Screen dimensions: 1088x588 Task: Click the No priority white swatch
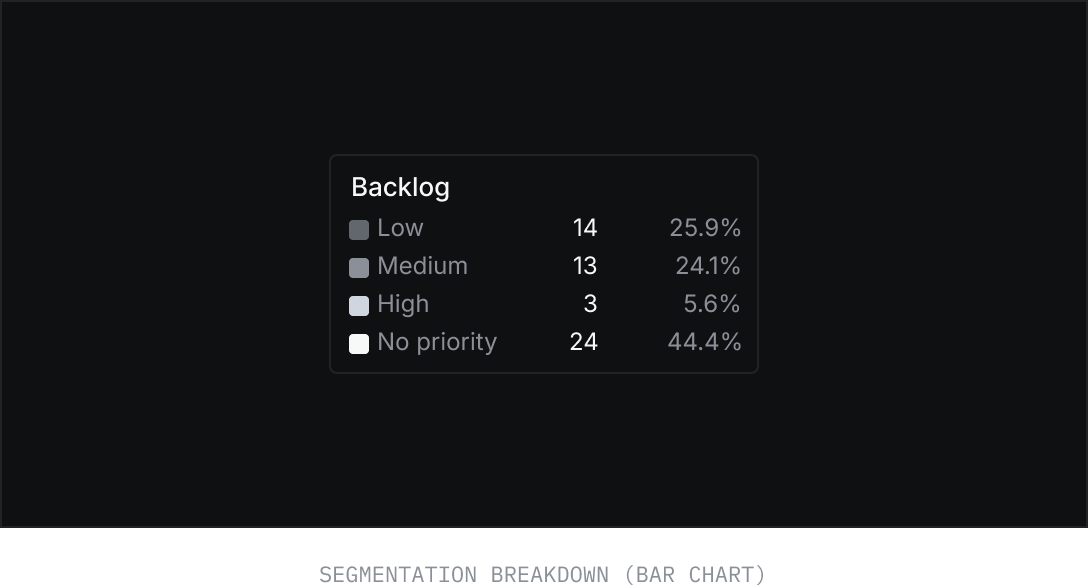coord(359,344)
